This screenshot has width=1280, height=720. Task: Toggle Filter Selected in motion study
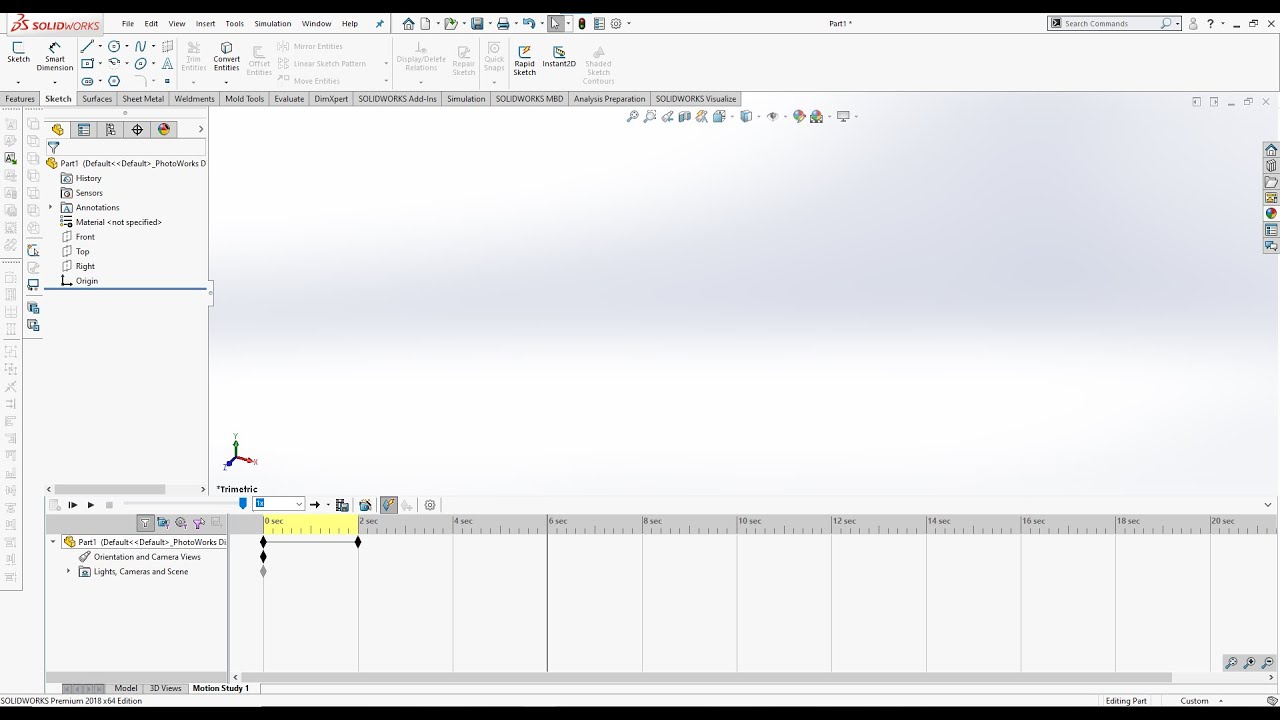tap(199, 522)
